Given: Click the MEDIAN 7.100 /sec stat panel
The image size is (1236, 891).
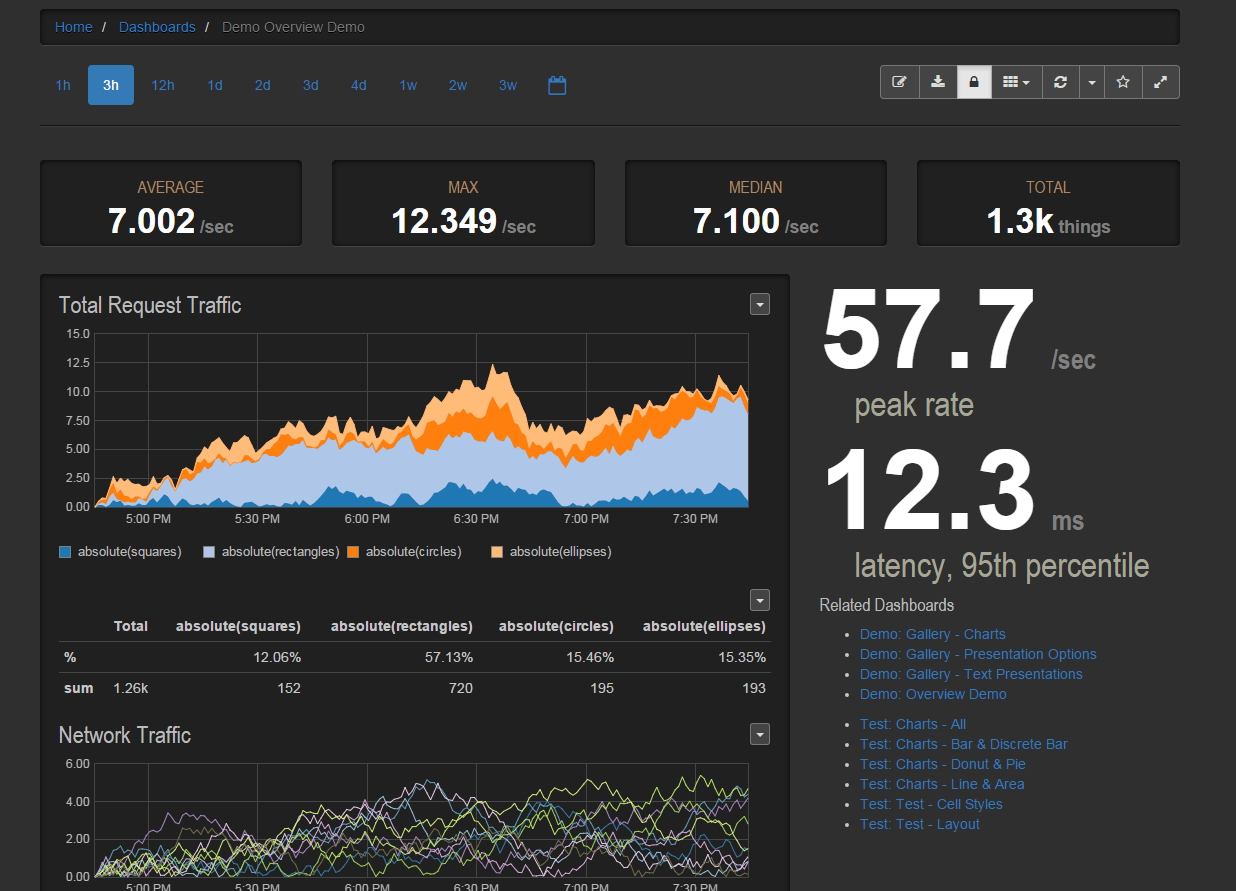Looking at the screenshot, I should click(x=756, y=203).
